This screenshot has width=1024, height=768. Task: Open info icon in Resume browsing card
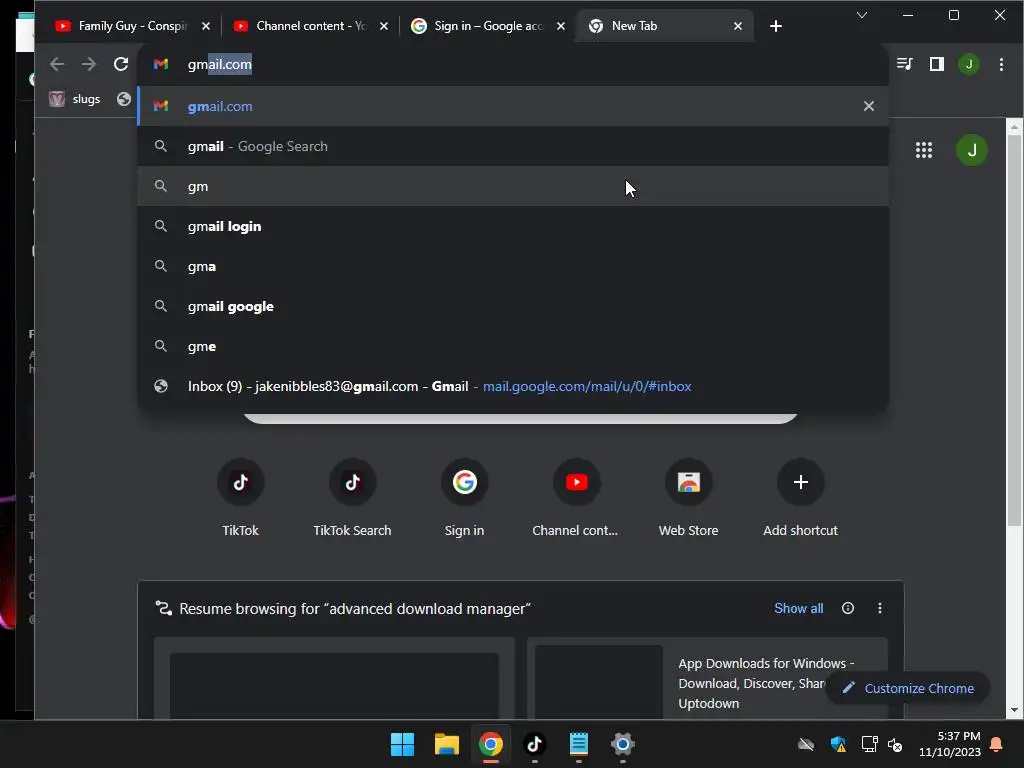point(848,608)
